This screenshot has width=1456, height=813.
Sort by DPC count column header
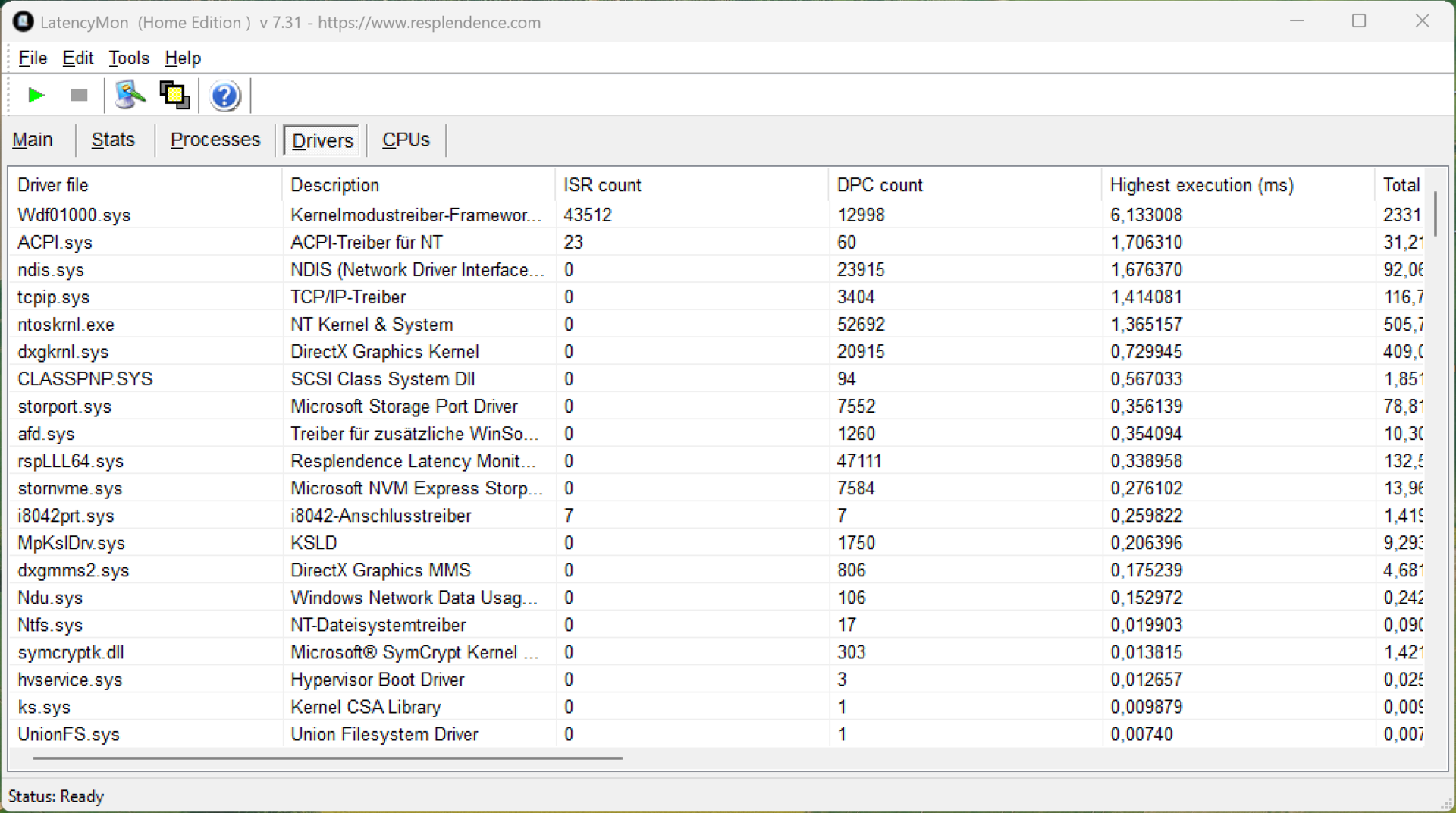tap(880, 185)
